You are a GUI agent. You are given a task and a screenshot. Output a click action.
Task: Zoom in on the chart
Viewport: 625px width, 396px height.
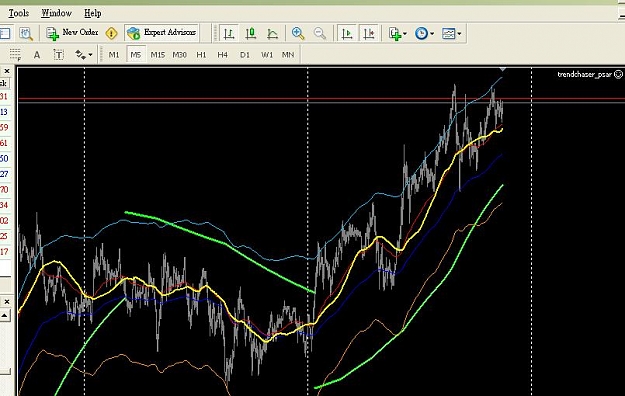click(298, 33)
